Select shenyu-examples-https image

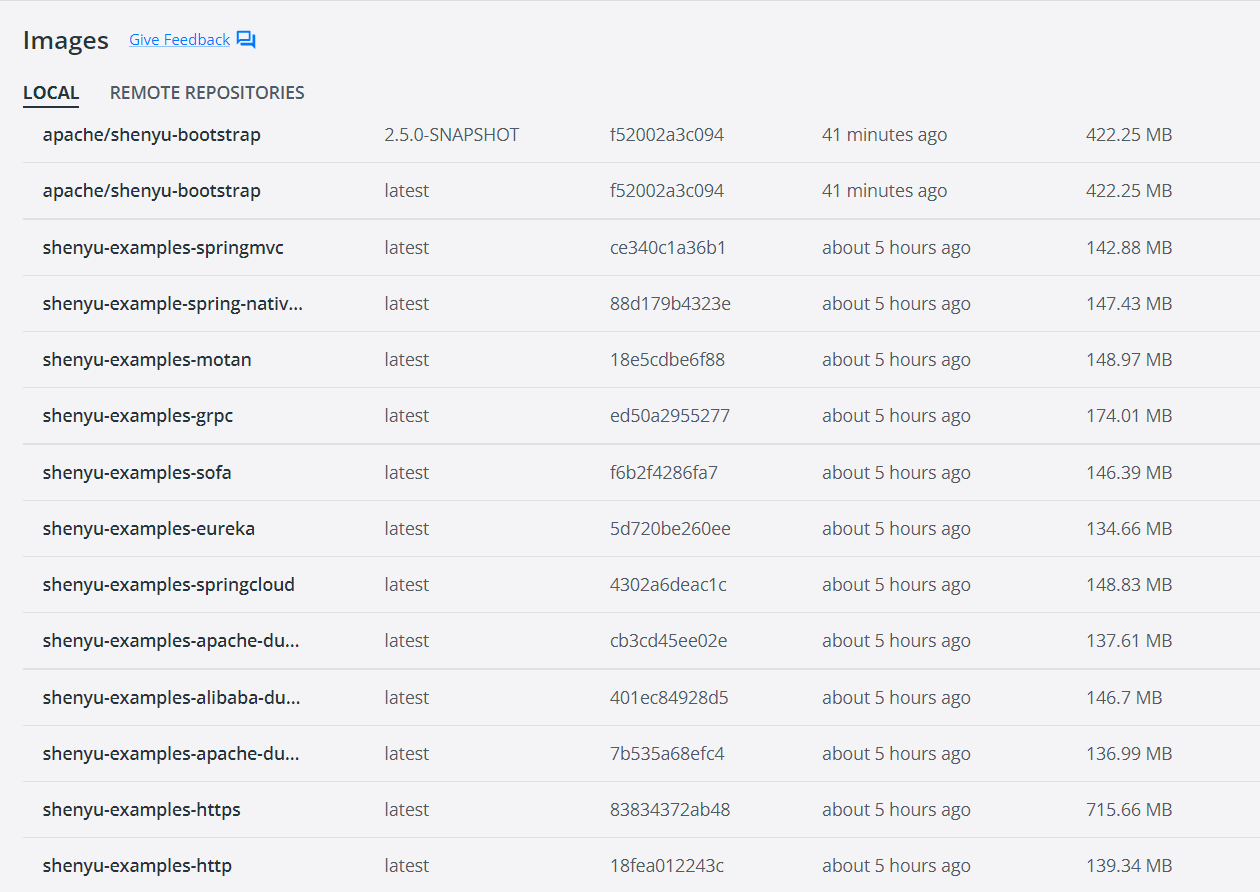click(x=142, y=810)
